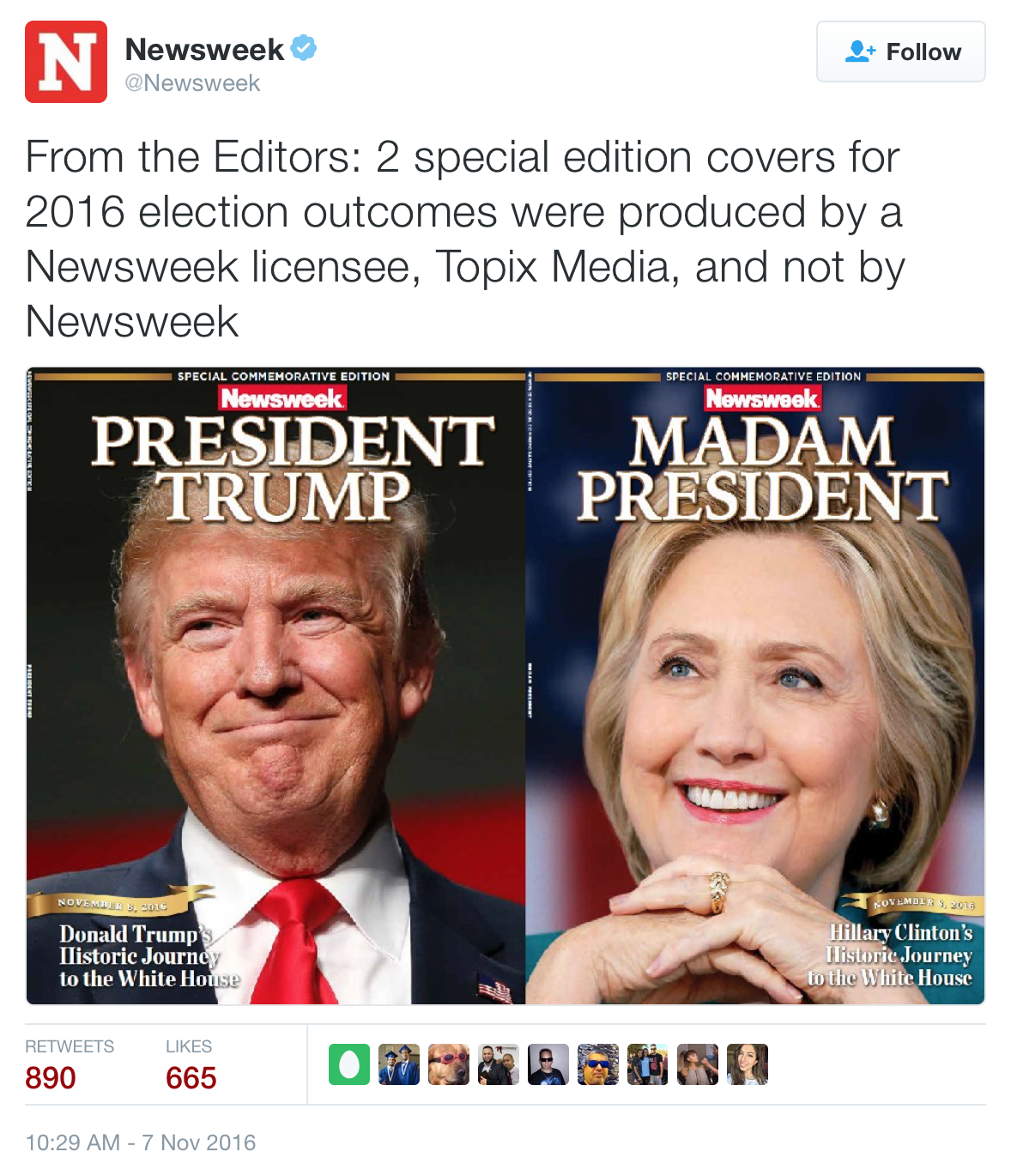The image size is (1011, 1176).
Task: Open last avatar of smiling long-haired woman
Action: pyautogui.click(x=748, y=1064)
